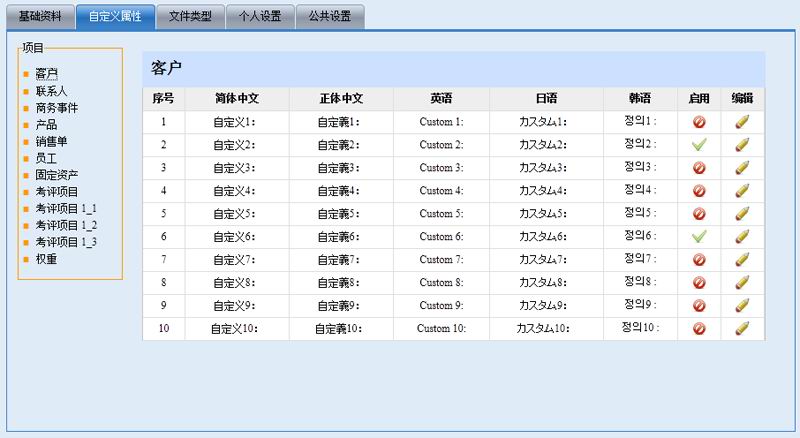This screenshot has width=800, height=438.
Task: Open 固定资产 in project list
Action: tap(57, 175)
